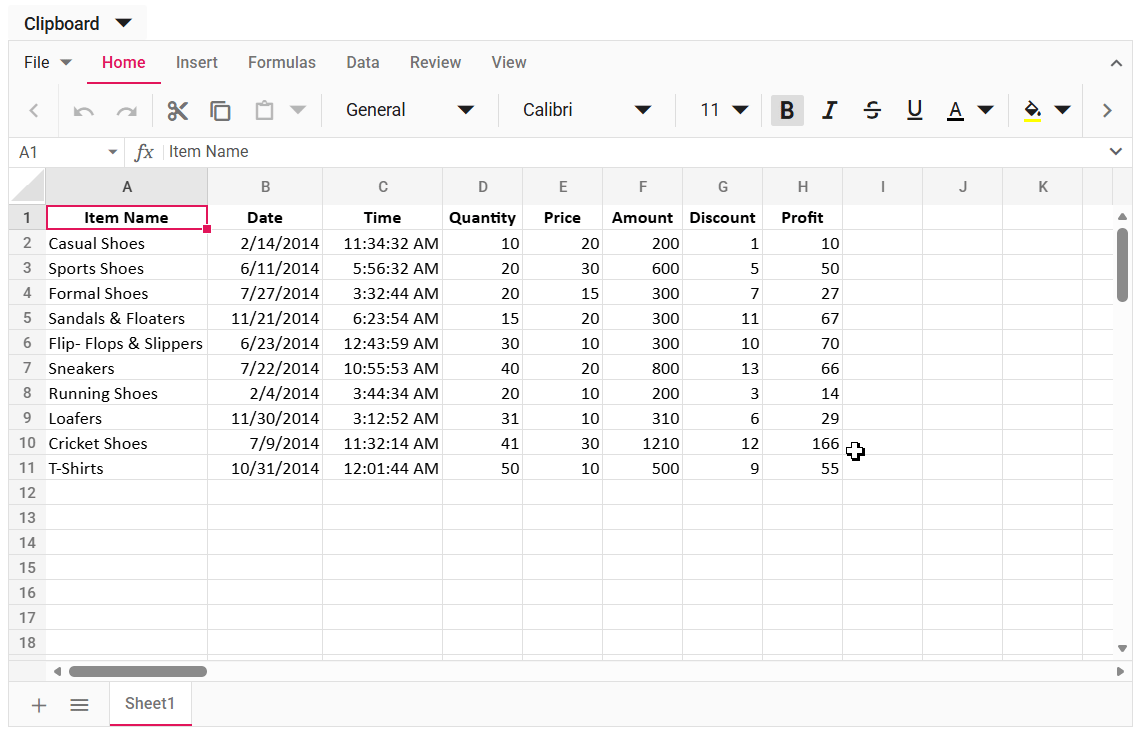Show more toolbar options with right chevron

[1106, 110]
